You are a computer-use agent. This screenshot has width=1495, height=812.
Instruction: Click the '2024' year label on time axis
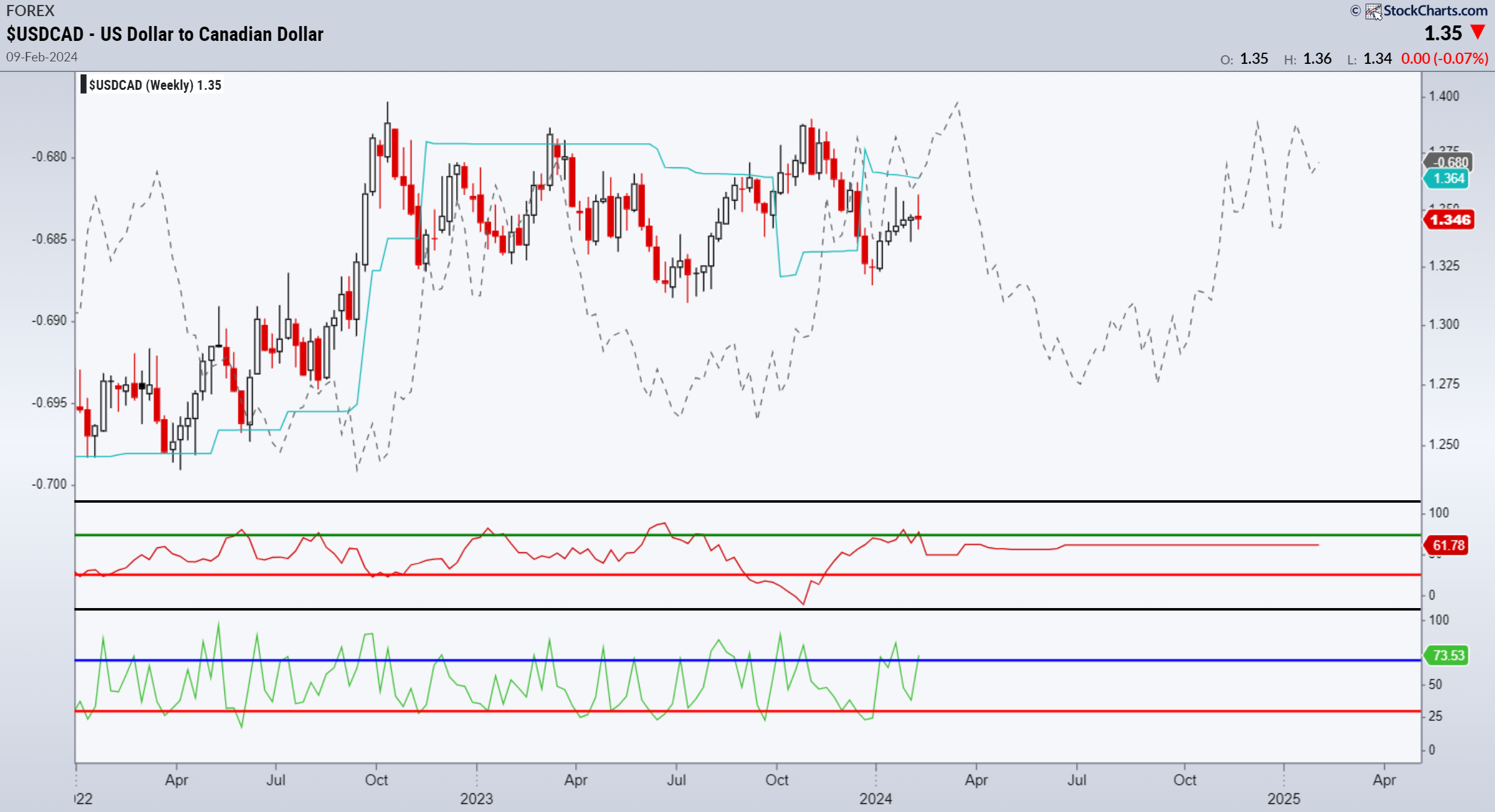pos(875,798)
